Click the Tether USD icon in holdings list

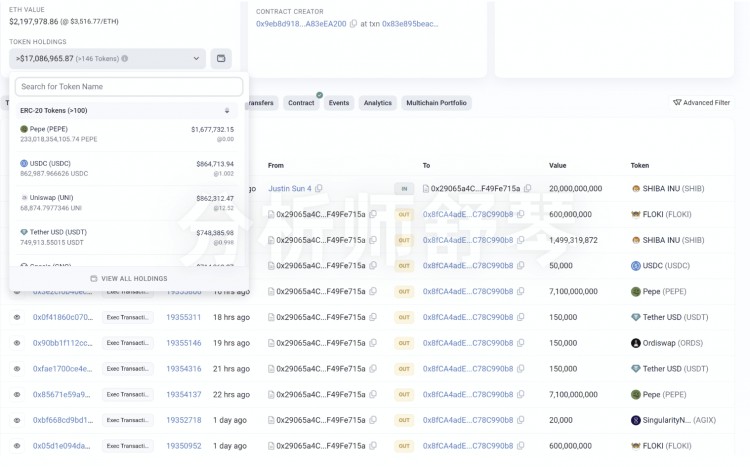coord(24,232)
